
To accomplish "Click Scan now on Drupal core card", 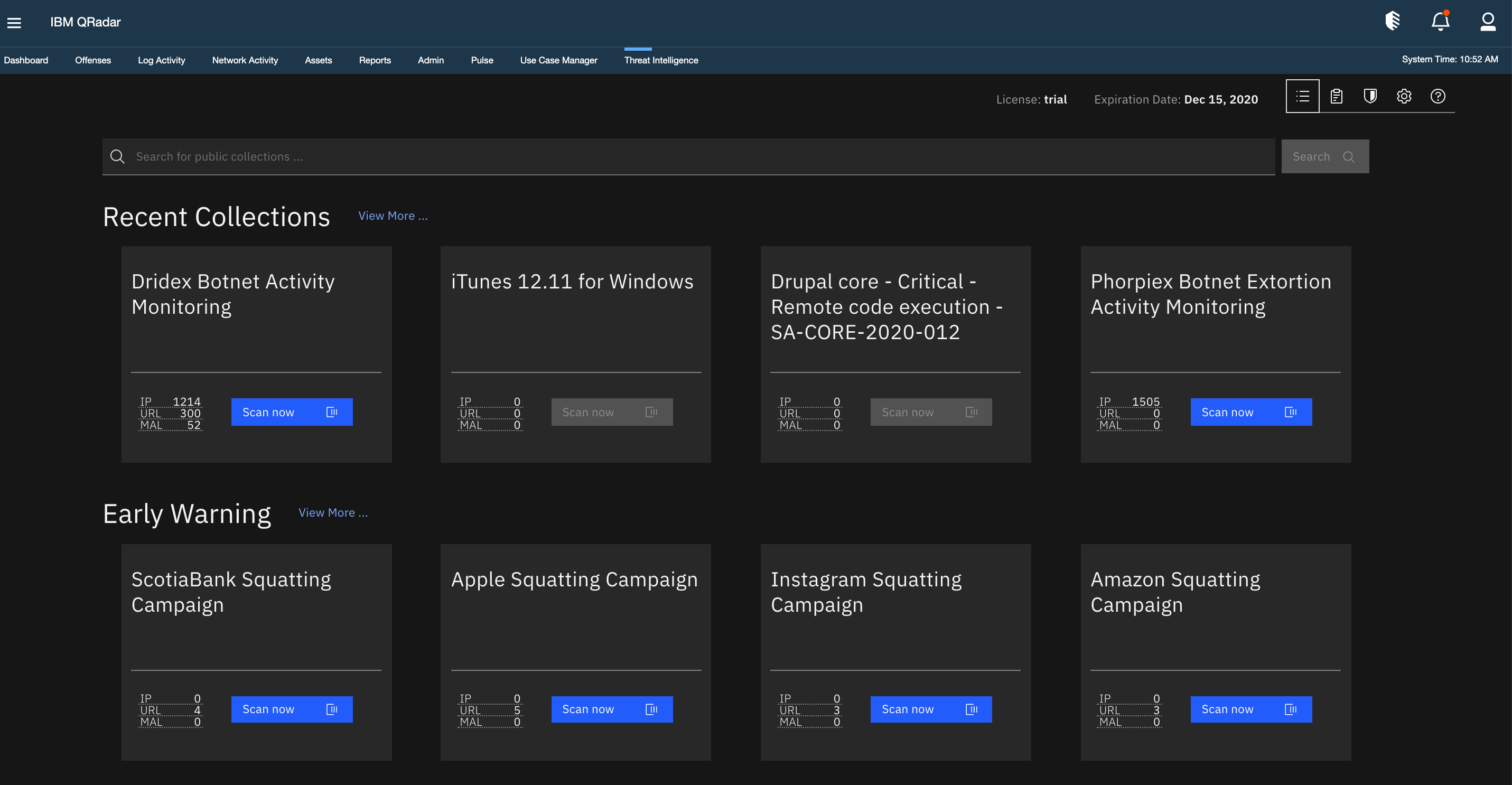I will click(931, 413).
